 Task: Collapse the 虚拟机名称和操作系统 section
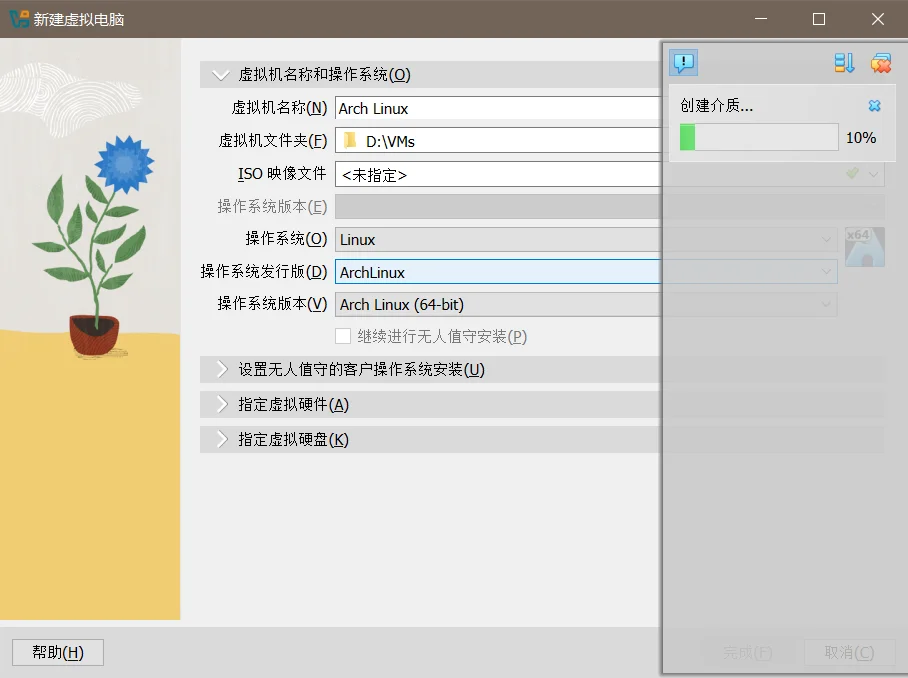(220, 75)
